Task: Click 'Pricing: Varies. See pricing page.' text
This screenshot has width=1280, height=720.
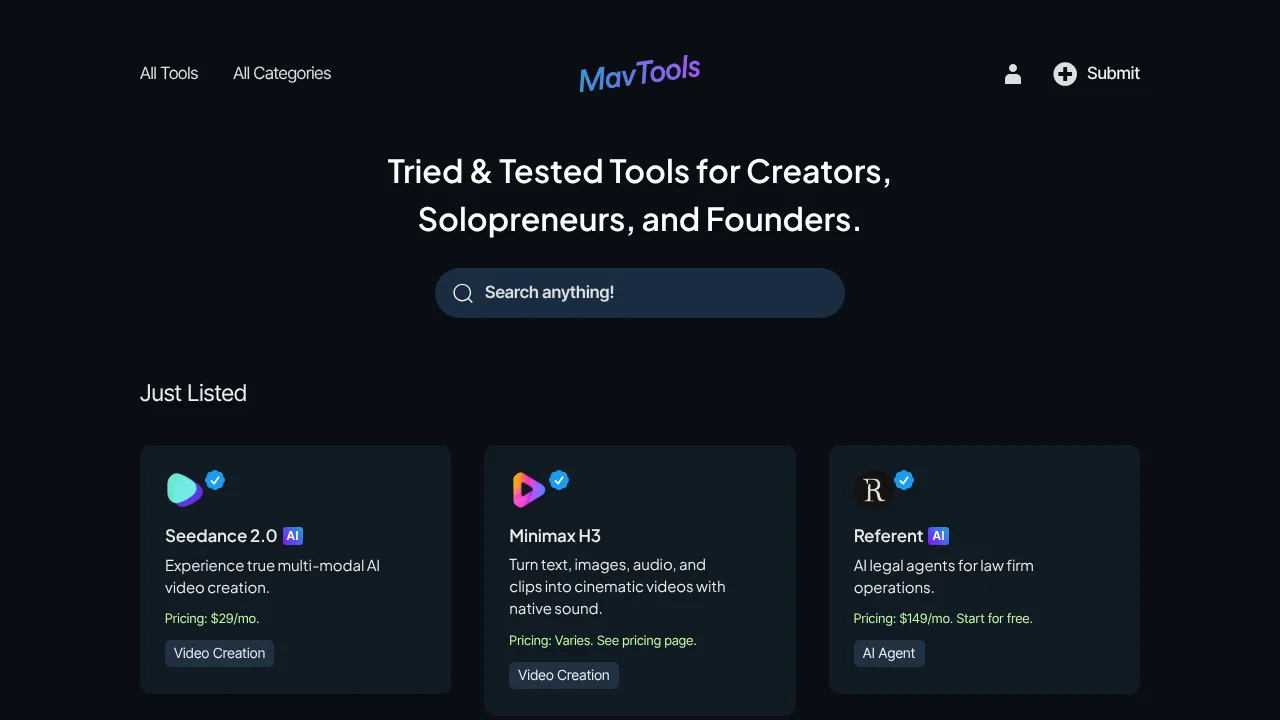Action: pos(603,641)
